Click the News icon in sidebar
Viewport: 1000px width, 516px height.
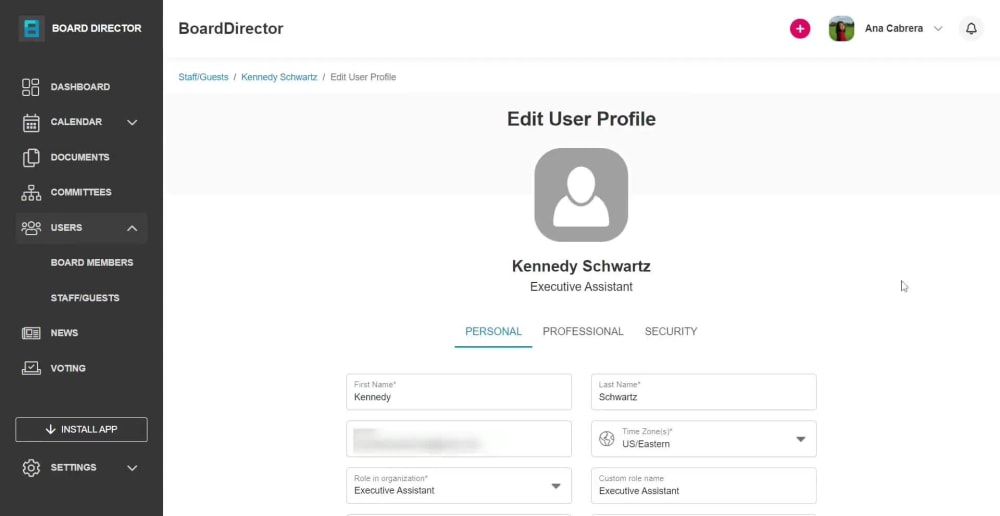pyautogui.click(x=31, y=333)
